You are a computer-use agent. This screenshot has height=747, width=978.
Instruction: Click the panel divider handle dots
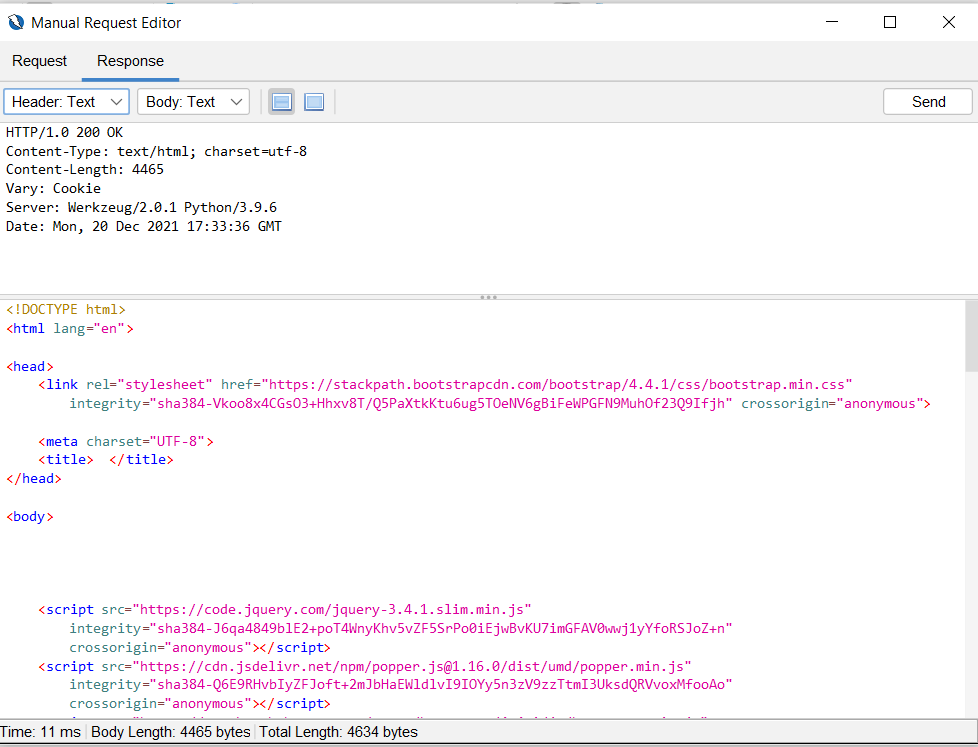click(488, 296)
